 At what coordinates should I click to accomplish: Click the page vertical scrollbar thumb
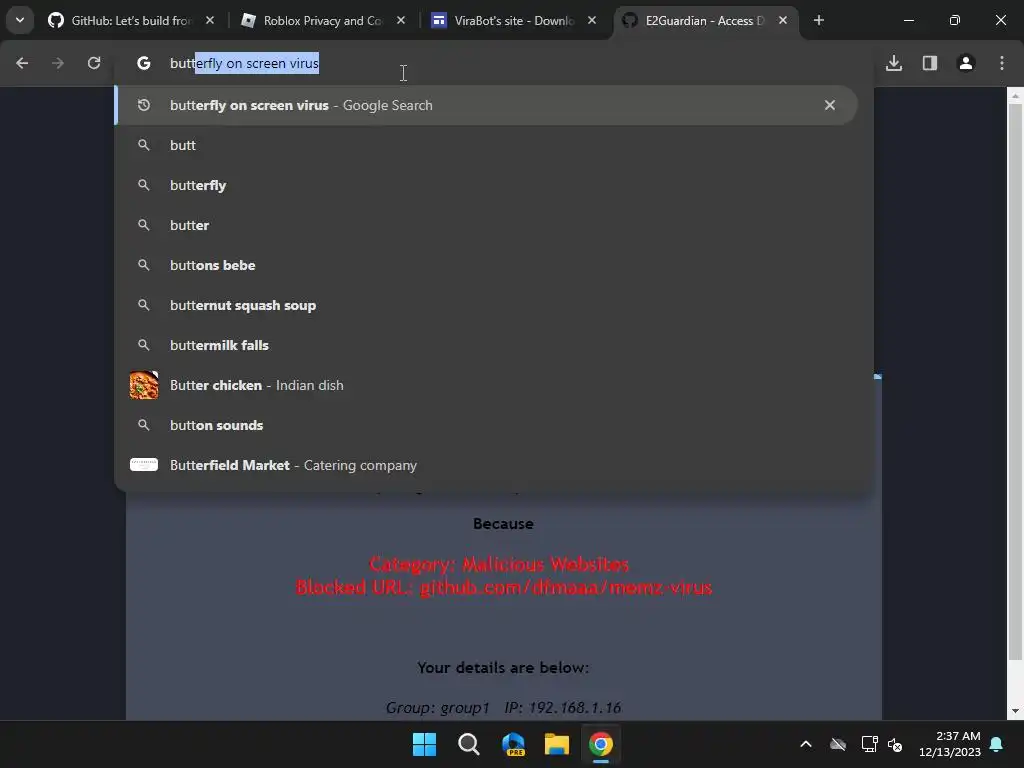pos(1015,382)
